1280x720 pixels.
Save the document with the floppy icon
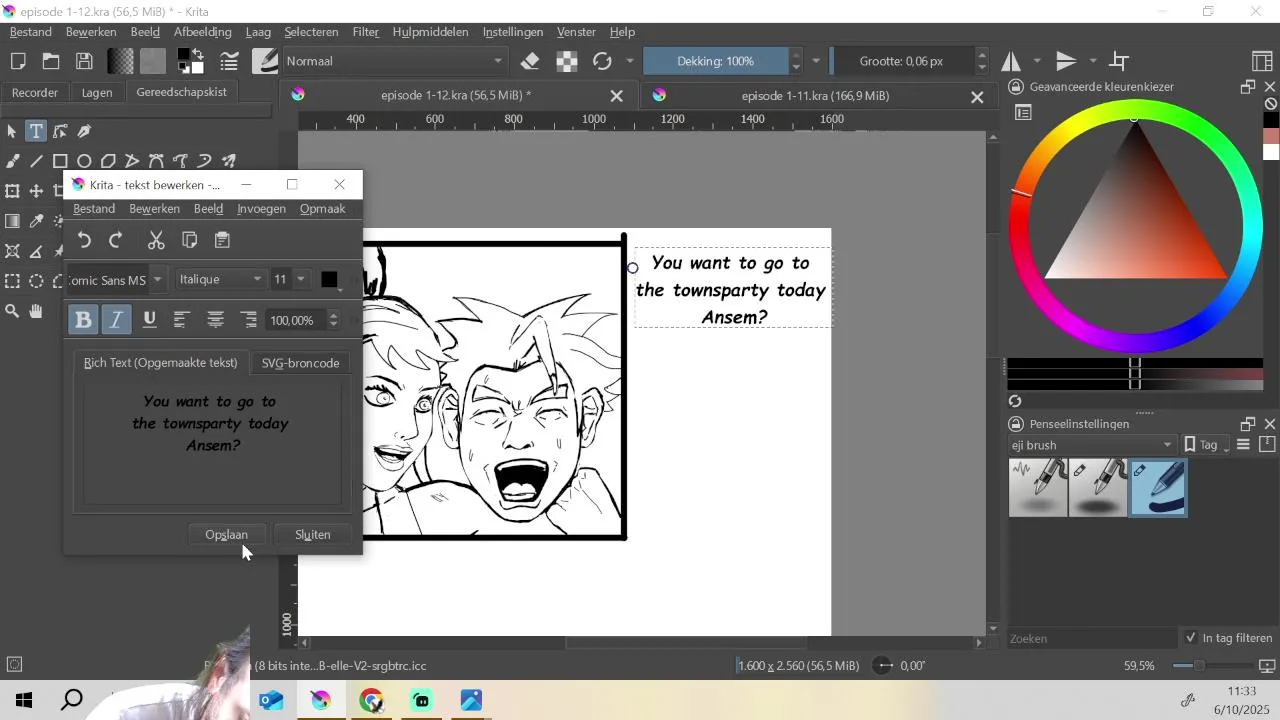pos(85,61)
